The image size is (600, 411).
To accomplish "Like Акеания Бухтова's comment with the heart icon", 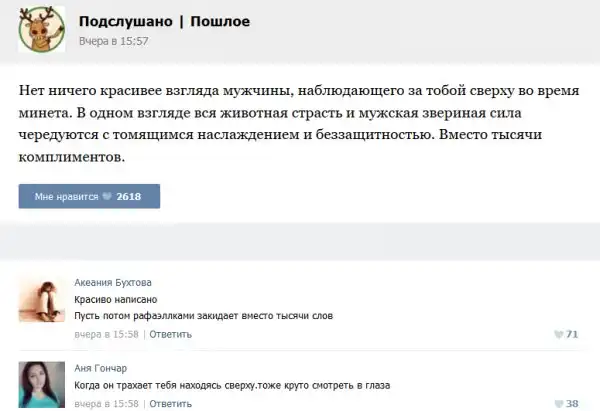I will [558, 334].
